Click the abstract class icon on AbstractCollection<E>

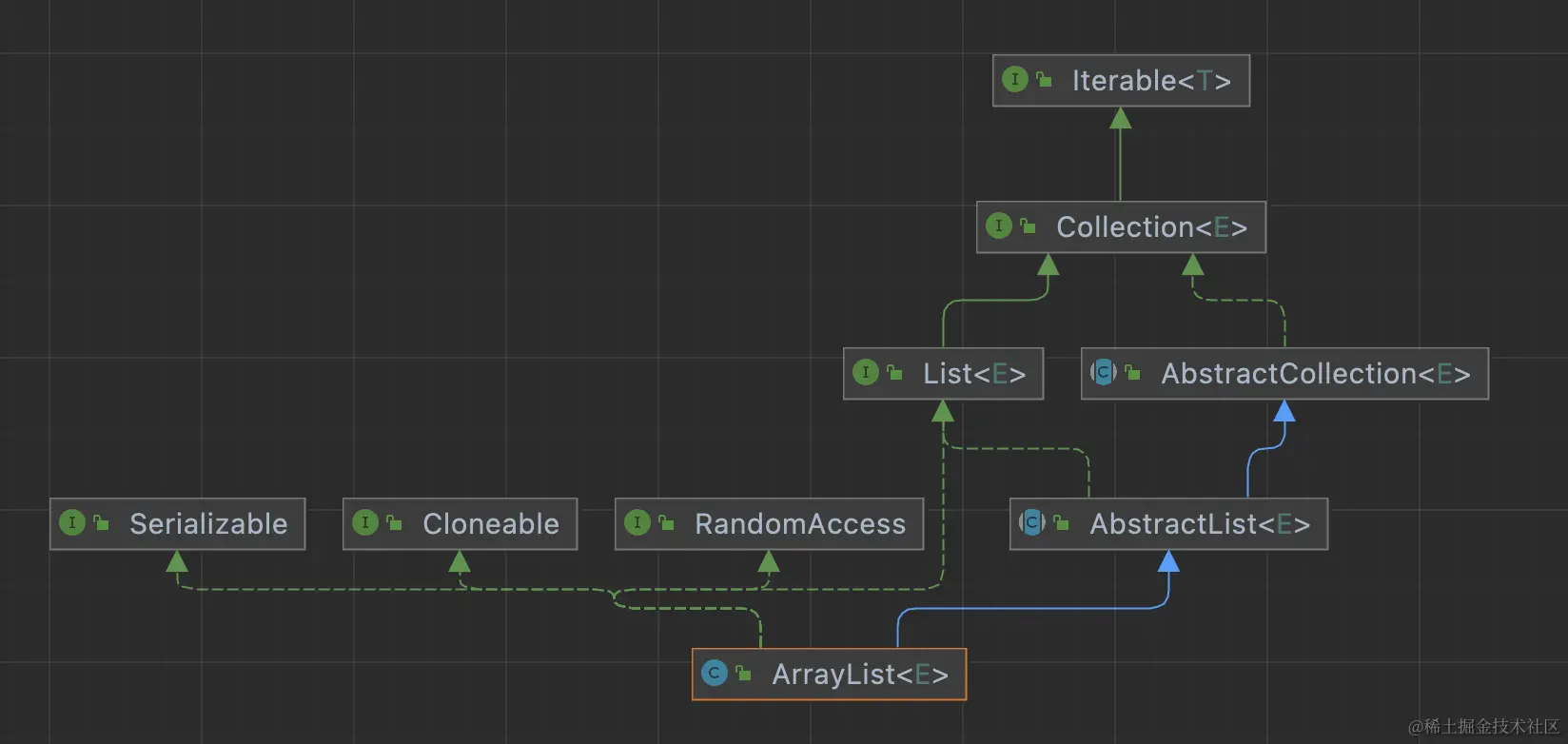pyautogui.click(x=1104, y=373)
